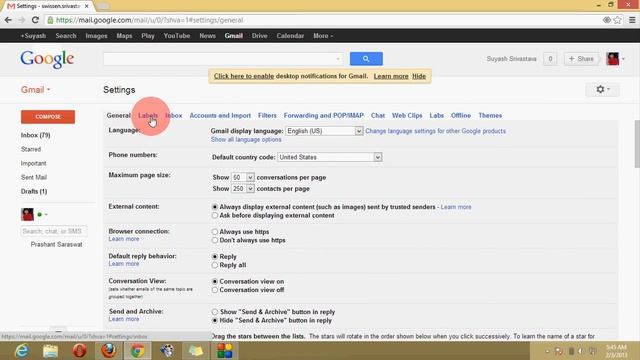The height and width of the screenshot is (360, 640).
Task: Select Ask before displaying external content
Action: tap(215, 216)
